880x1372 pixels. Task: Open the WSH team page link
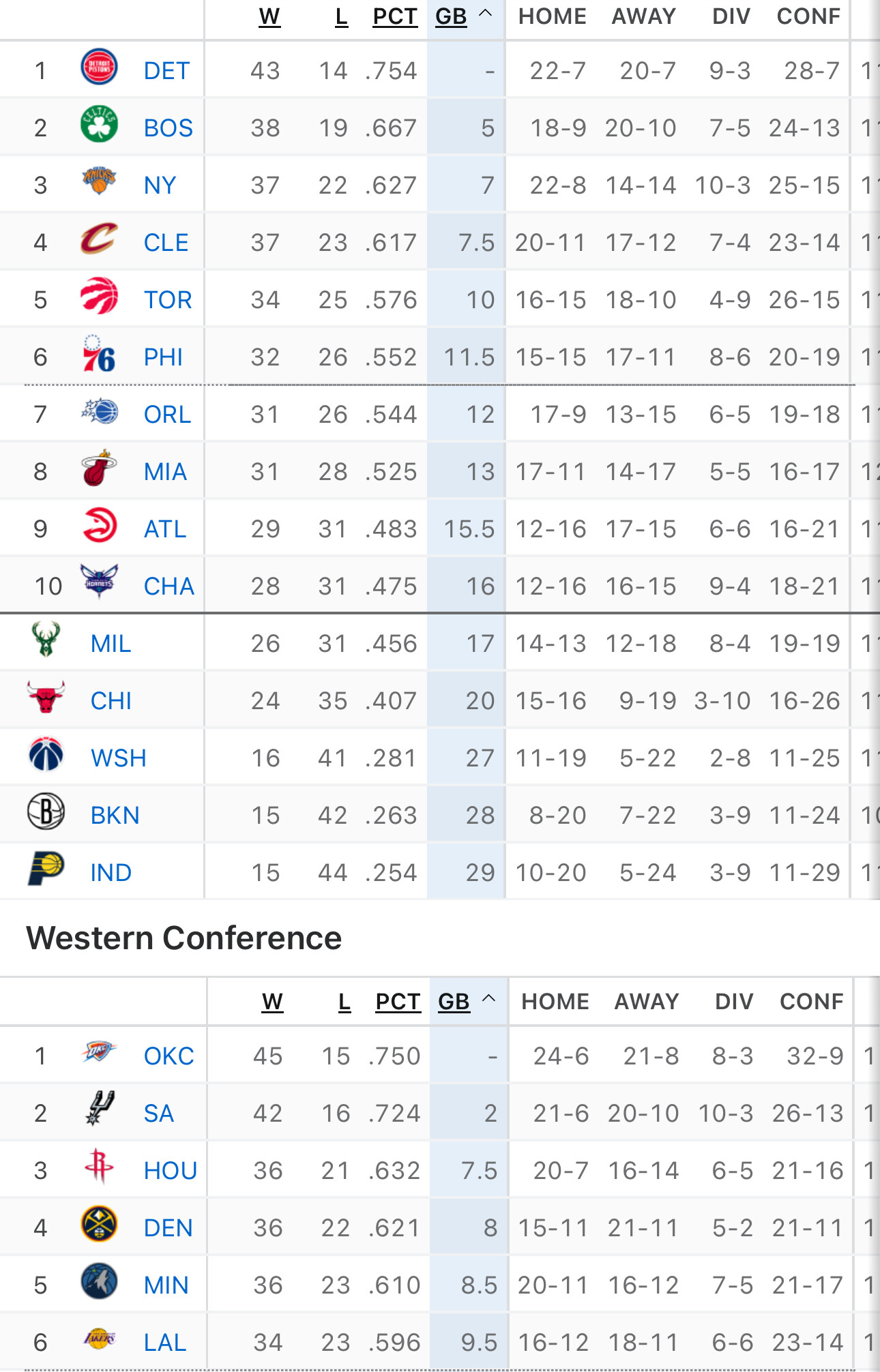tap(118, 758)
